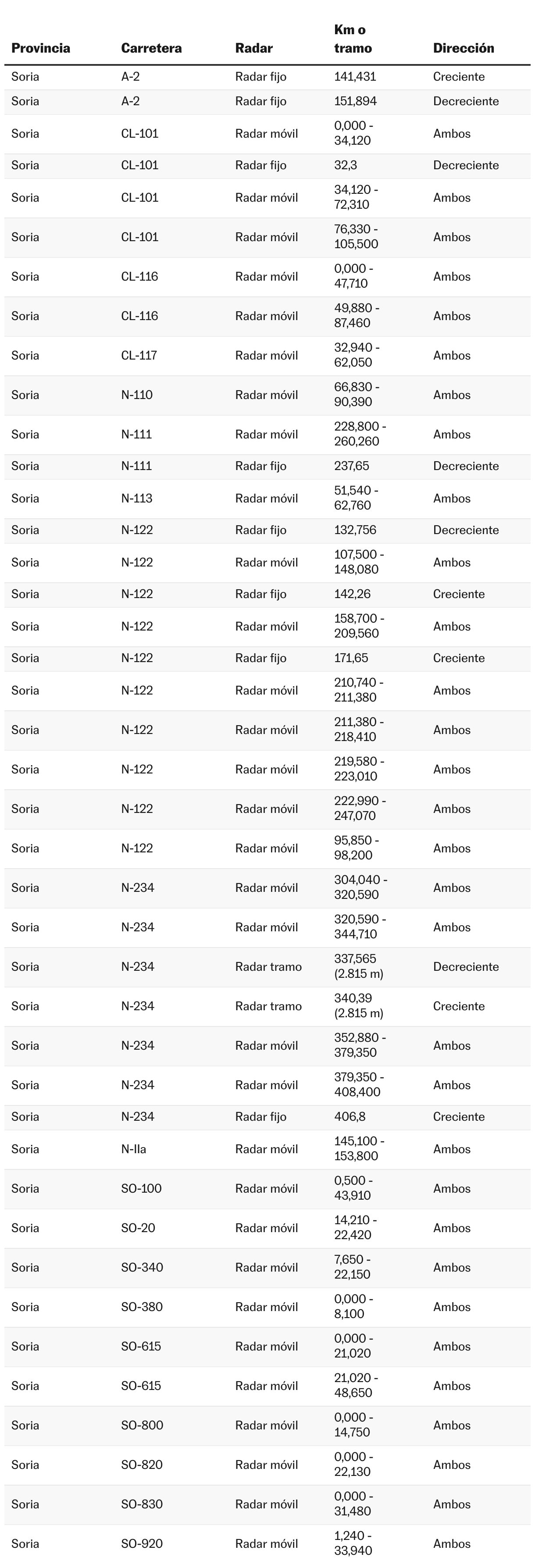
Task: Click the 406,8 kilometer value
Action: click(x=350, y=1117)
